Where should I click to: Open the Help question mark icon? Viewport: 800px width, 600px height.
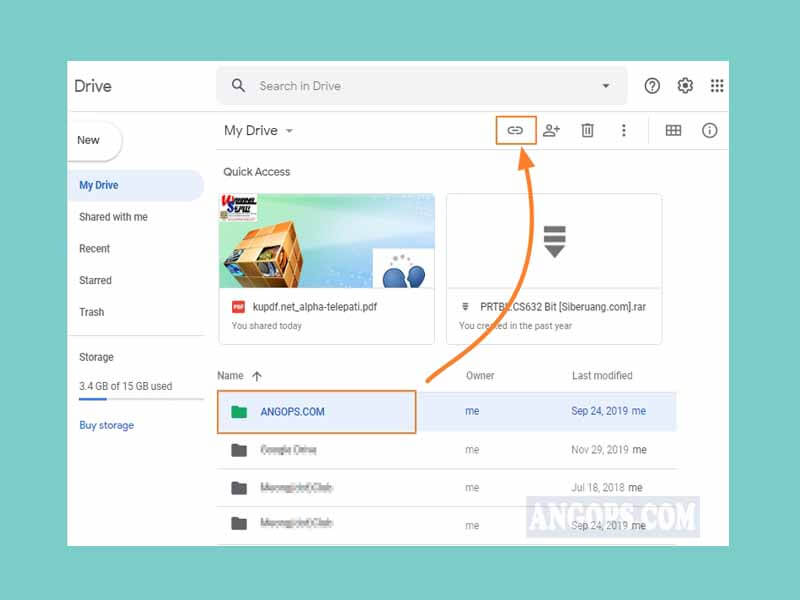click(x=652, y=86)
